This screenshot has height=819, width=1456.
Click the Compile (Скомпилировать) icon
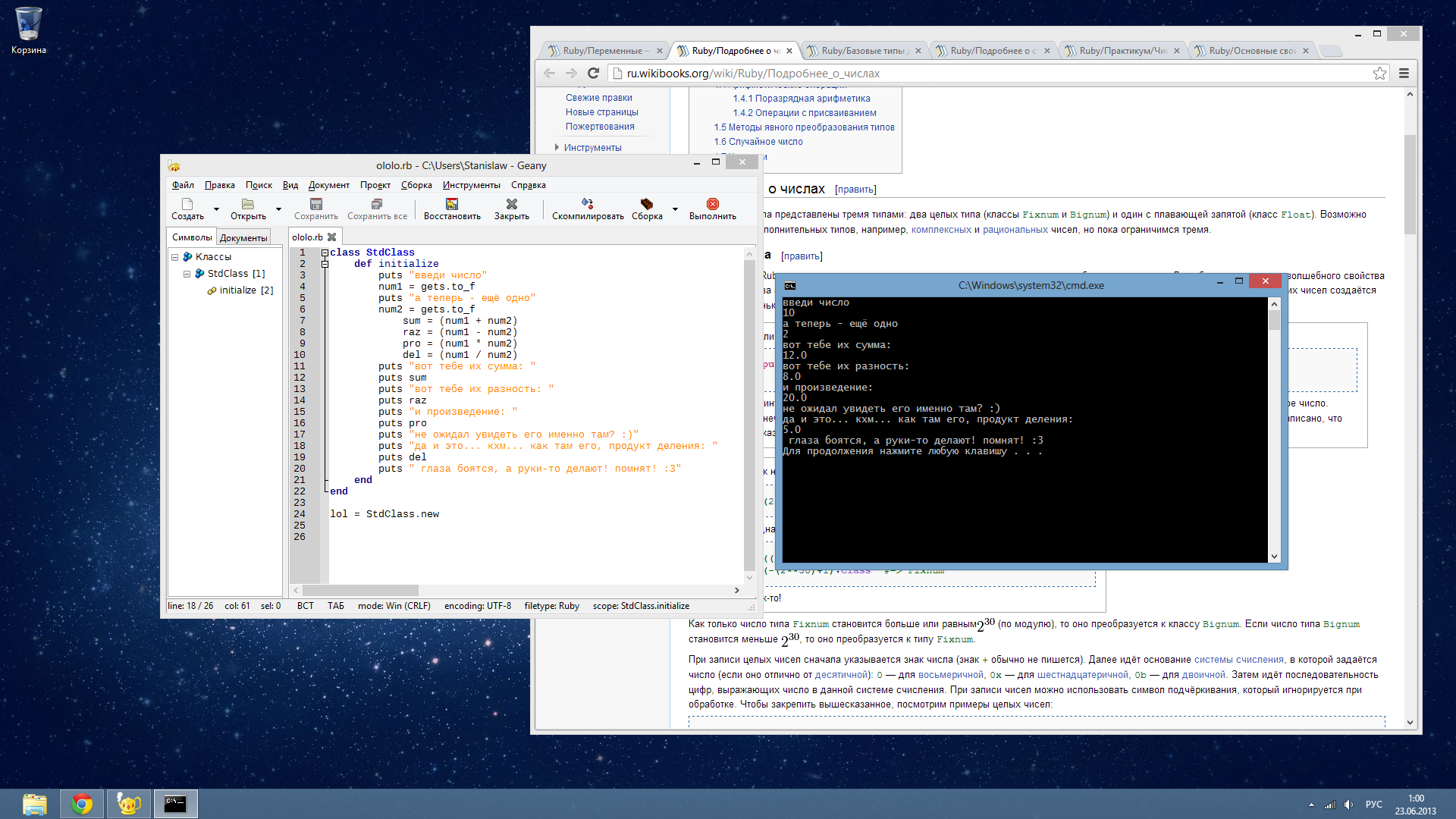(588, 204)
